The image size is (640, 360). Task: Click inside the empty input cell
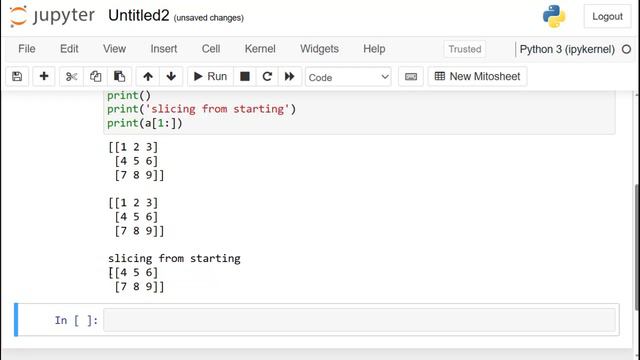pyautogui.click(x=359, y=320)
